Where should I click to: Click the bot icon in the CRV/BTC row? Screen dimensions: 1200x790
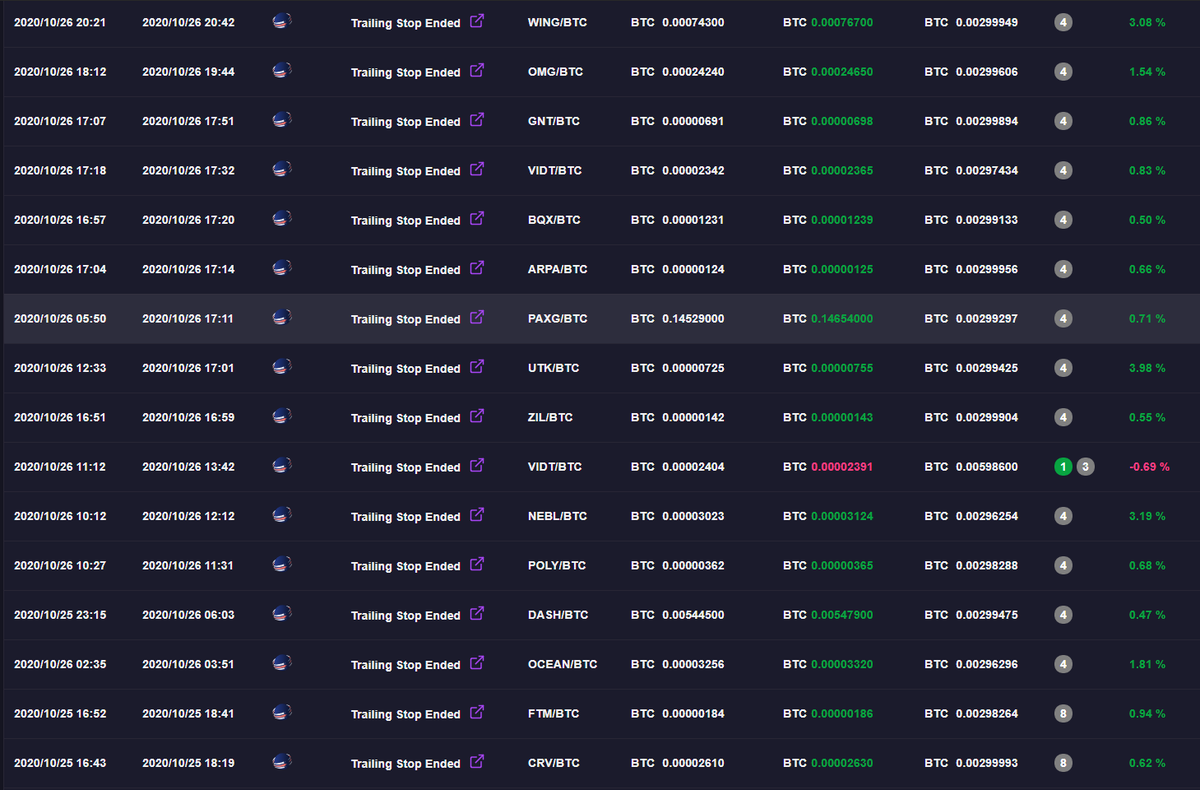click(282, 763)
